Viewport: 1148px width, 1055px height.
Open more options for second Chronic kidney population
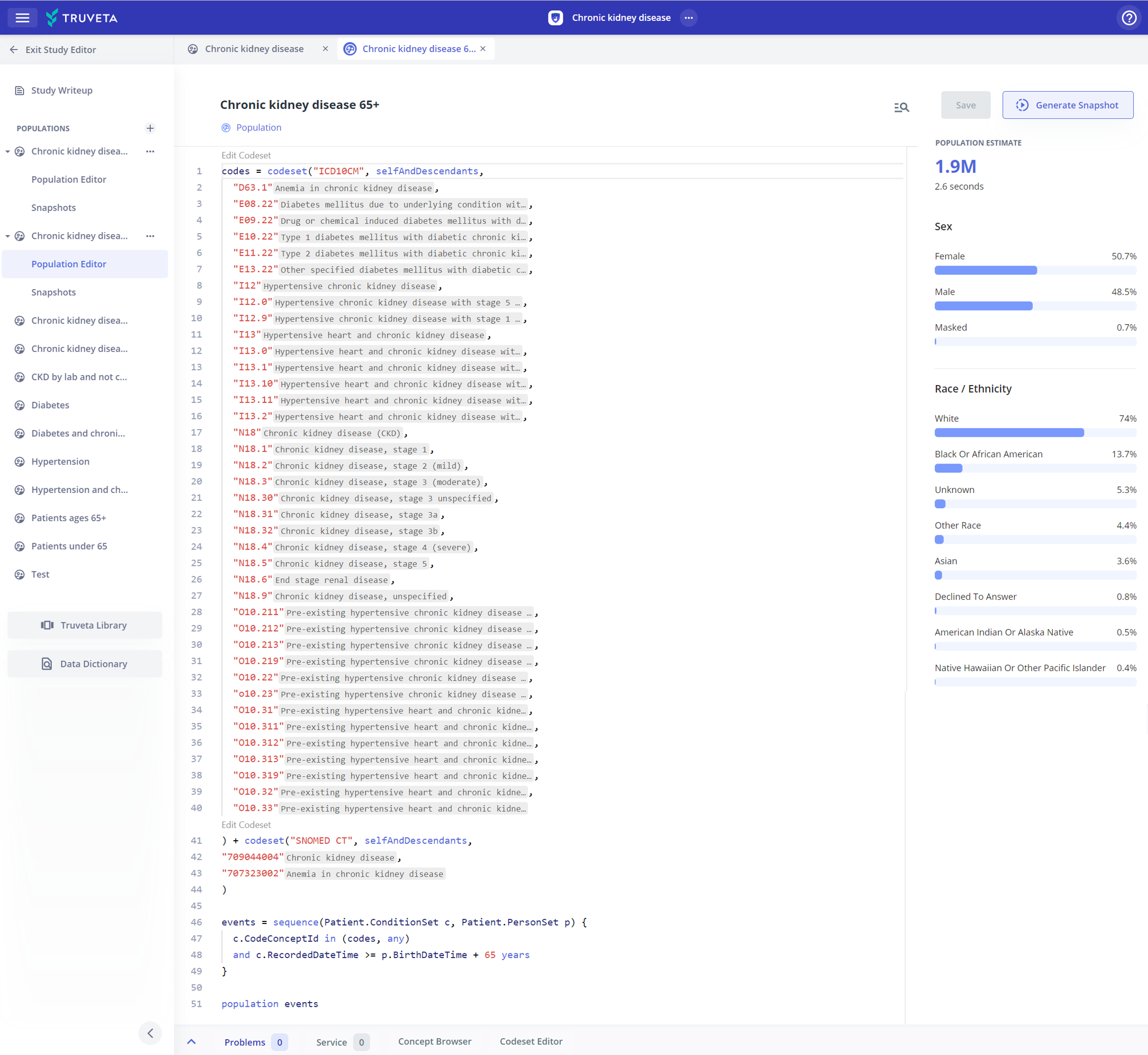click(150, 236)
